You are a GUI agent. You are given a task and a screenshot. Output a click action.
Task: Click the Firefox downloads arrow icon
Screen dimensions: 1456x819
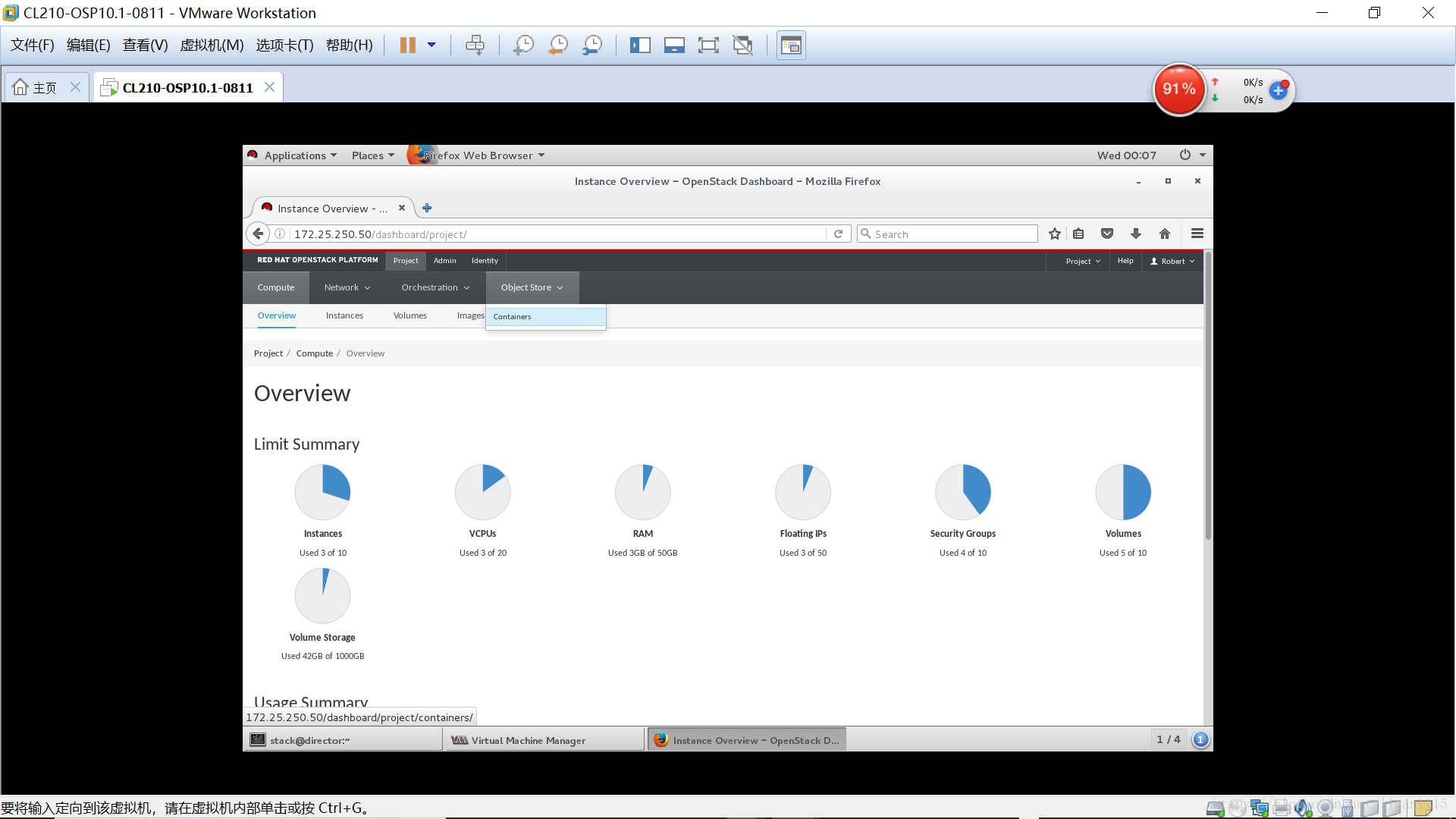point(1135,234)
